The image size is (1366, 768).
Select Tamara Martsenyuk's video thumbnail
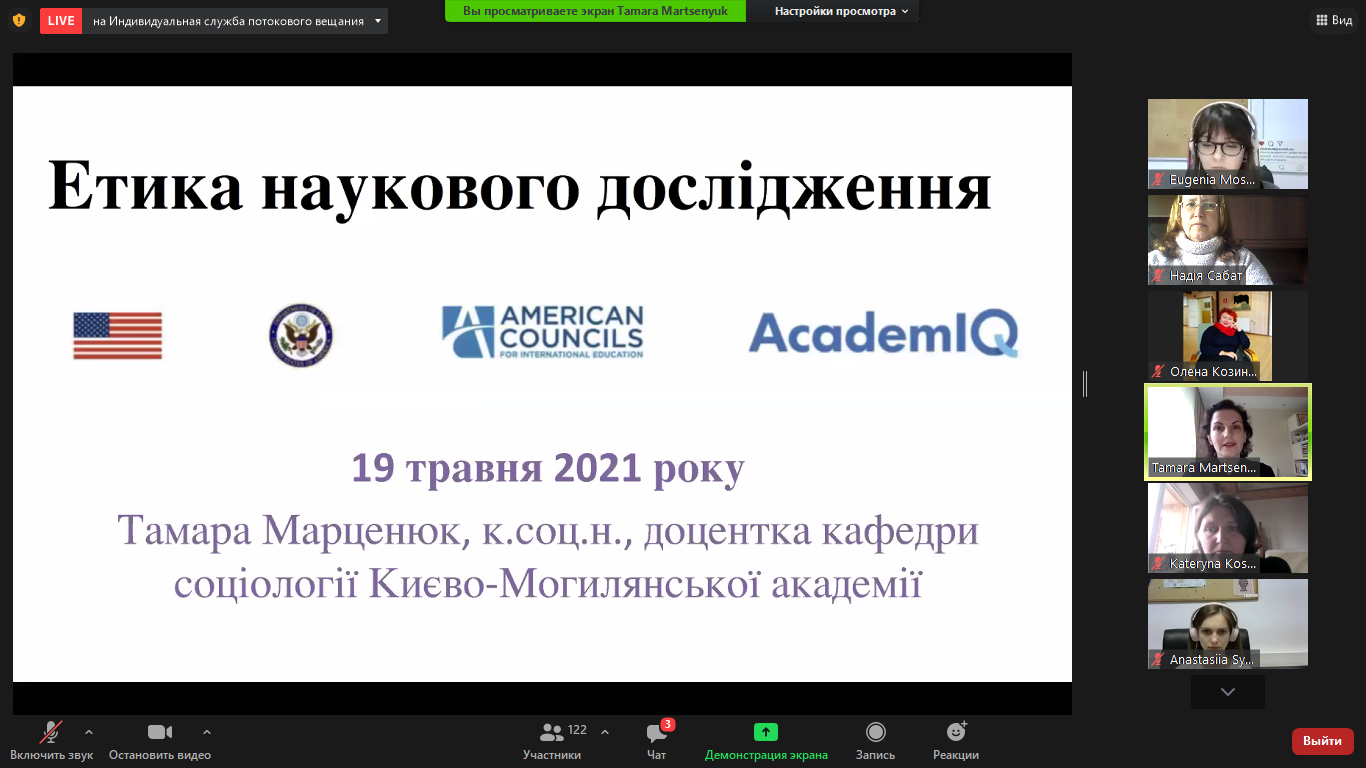(x=1227, y=432)
